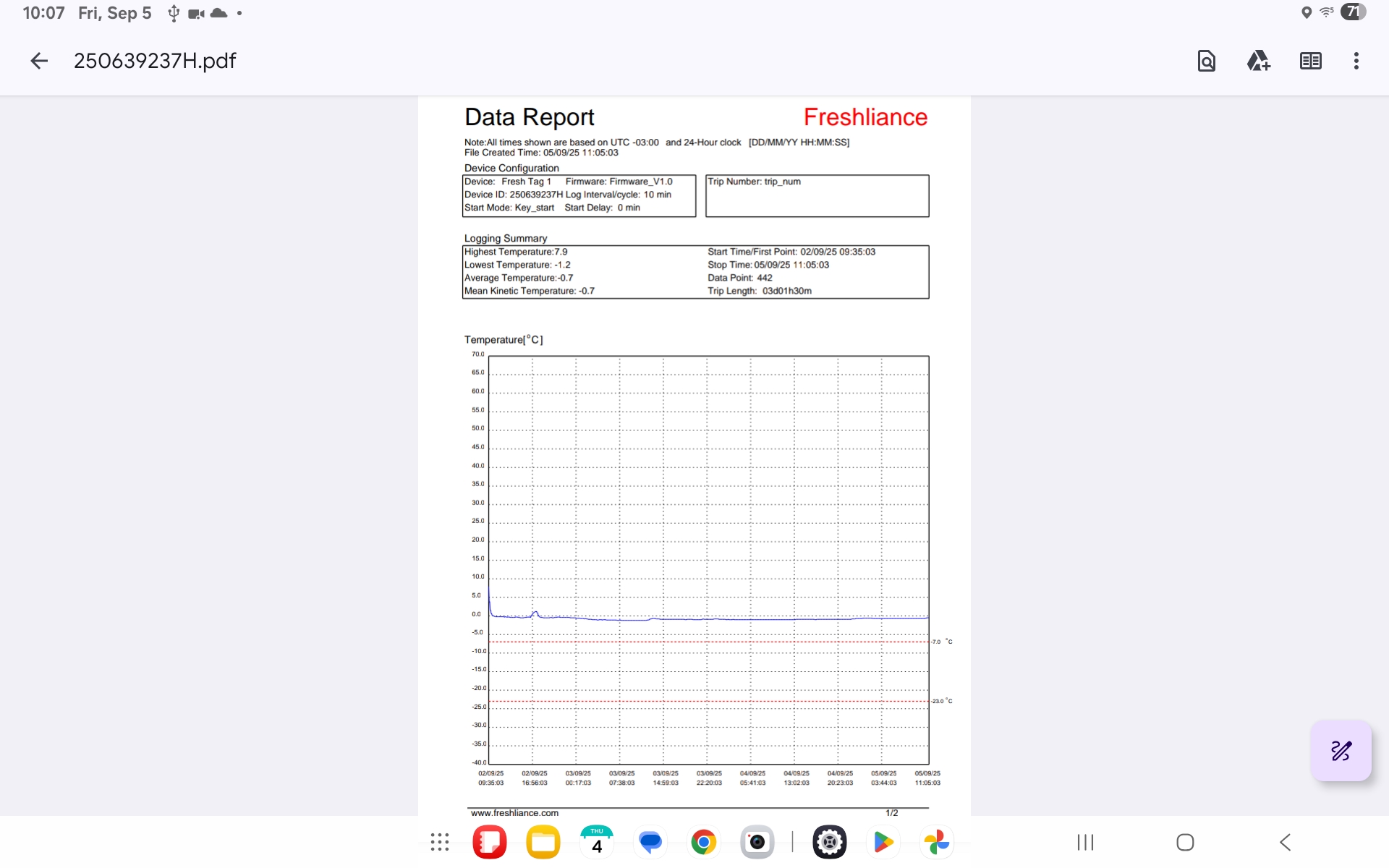Switch to reading view layout icon
1389x868 pixels.
coord(1310,61)
